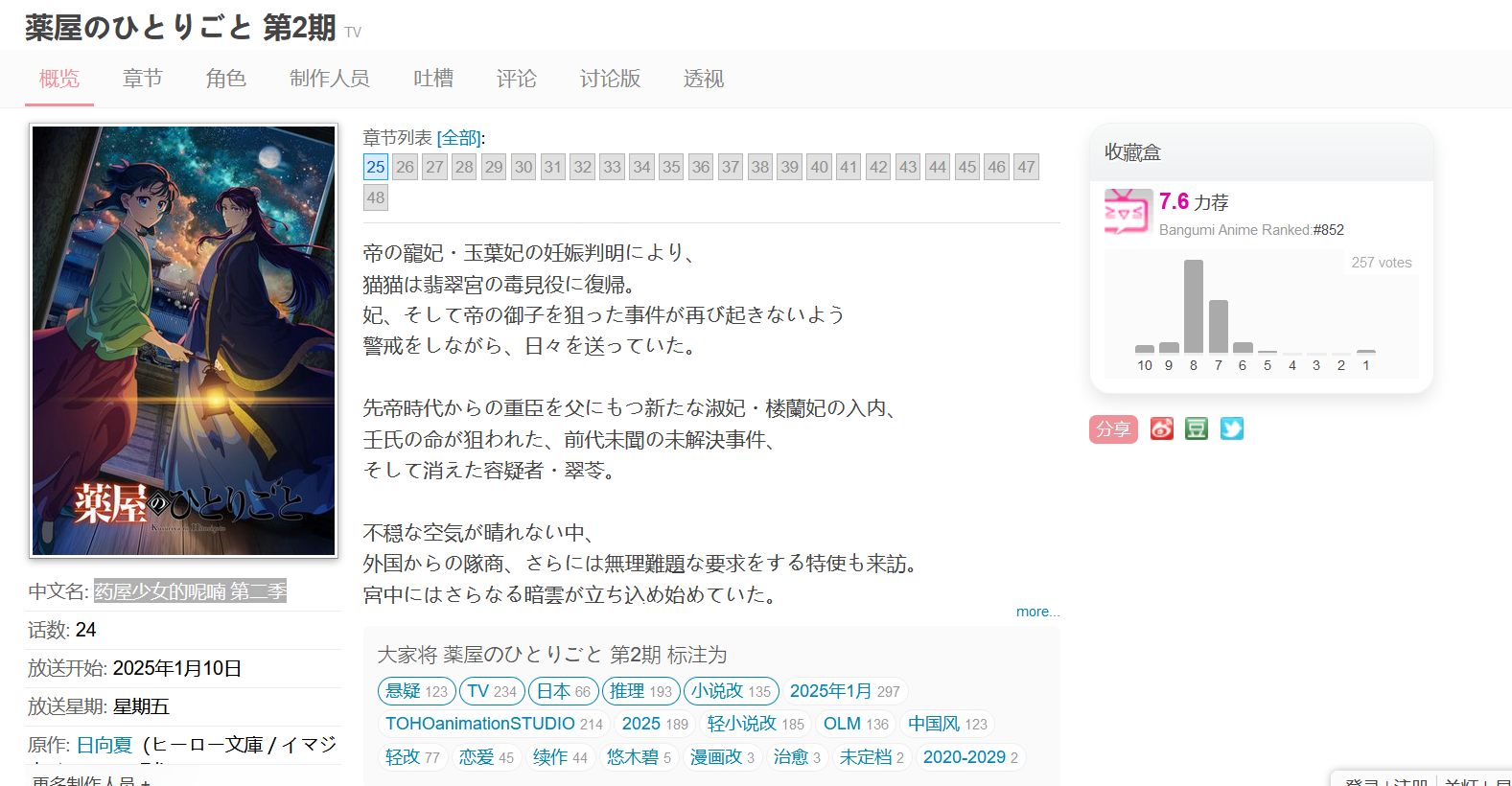Click the rating bar for score 8
This screenshot has height=786, width=1512.
[1194, 307]
